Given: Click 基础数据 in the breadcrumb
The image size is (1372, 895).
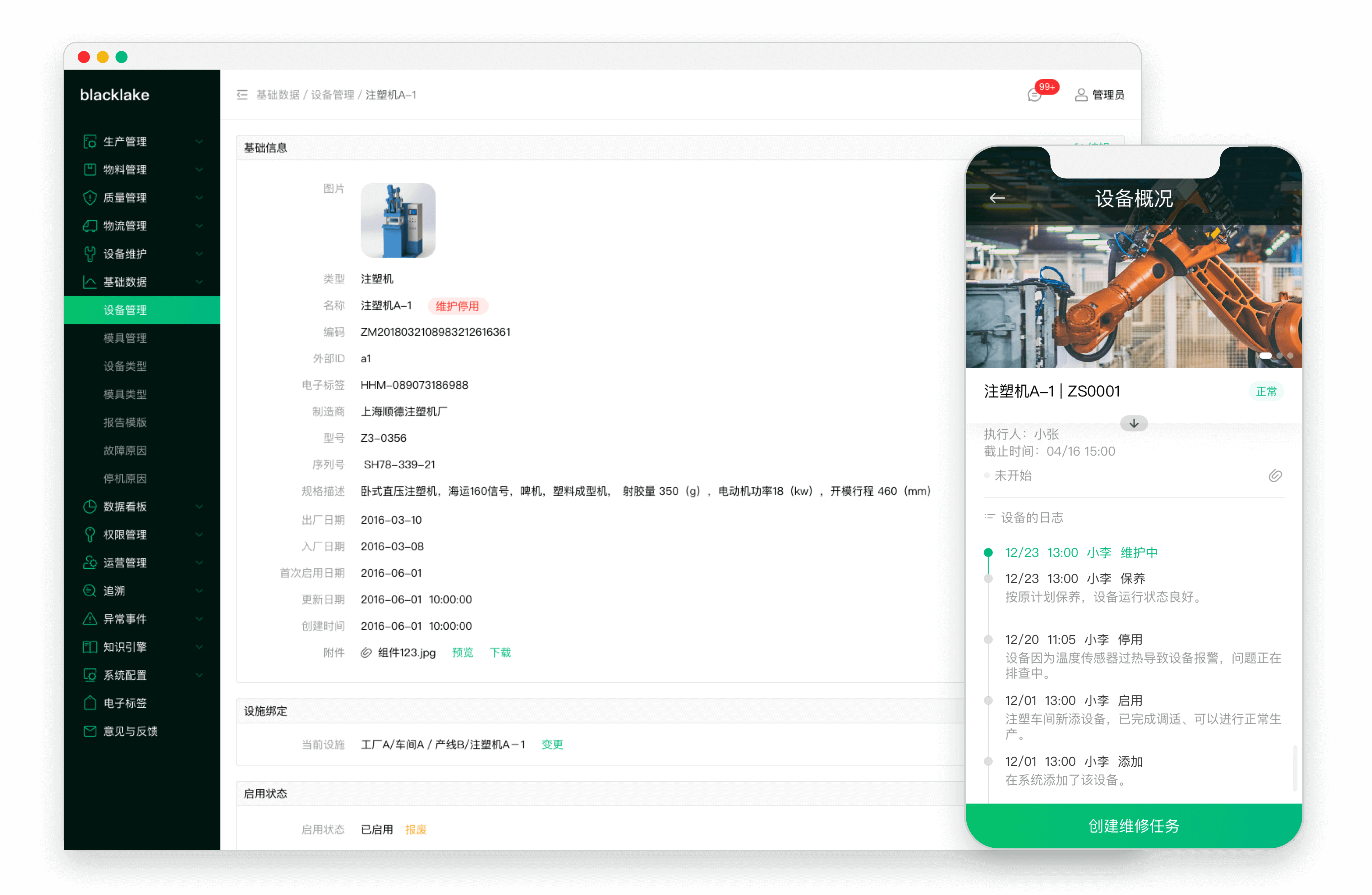Looking at the screenshot, I should click(x=278, y=95).
